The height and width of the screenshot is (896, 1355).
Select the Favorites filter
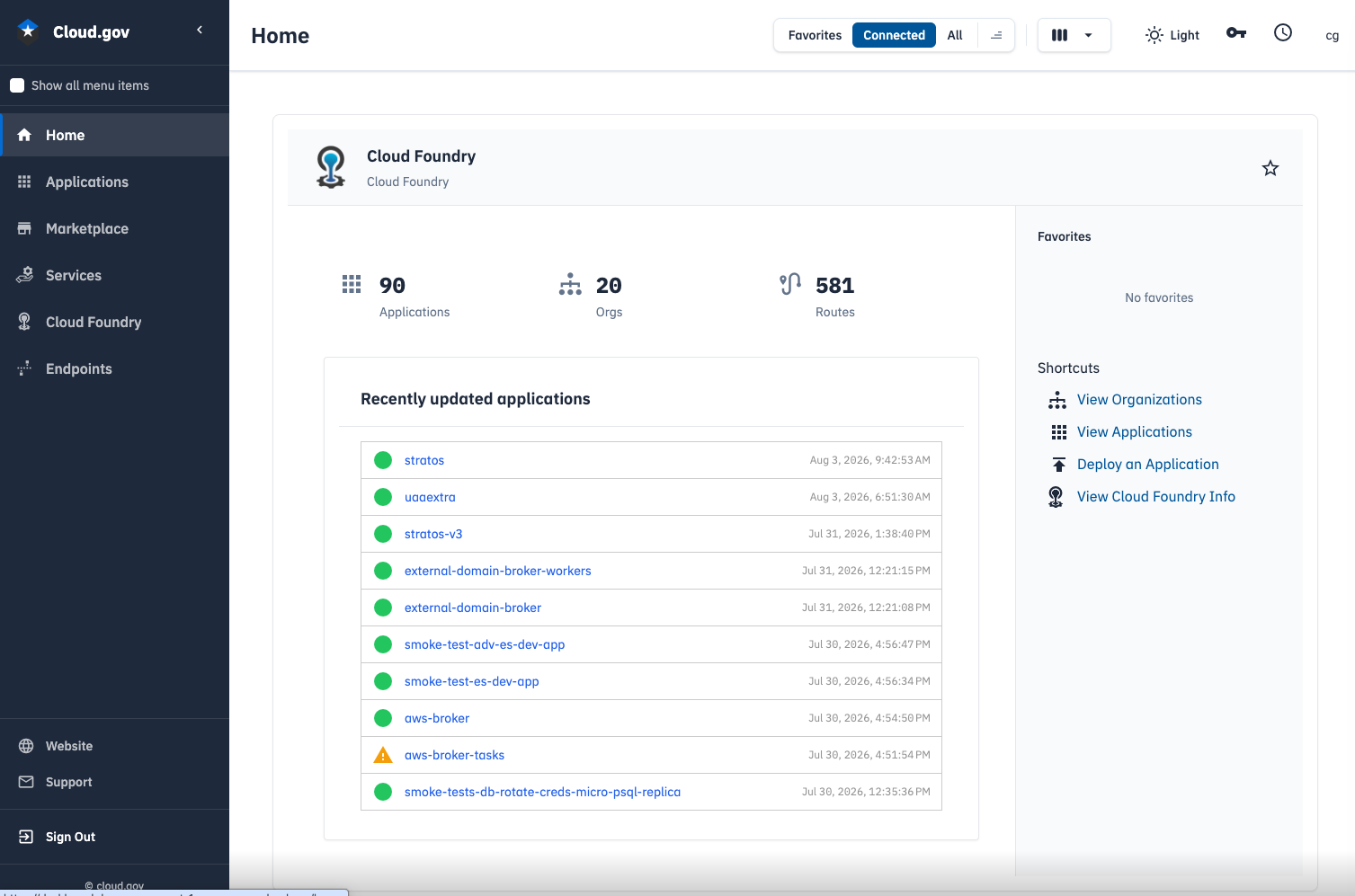[x=815, y=35]
